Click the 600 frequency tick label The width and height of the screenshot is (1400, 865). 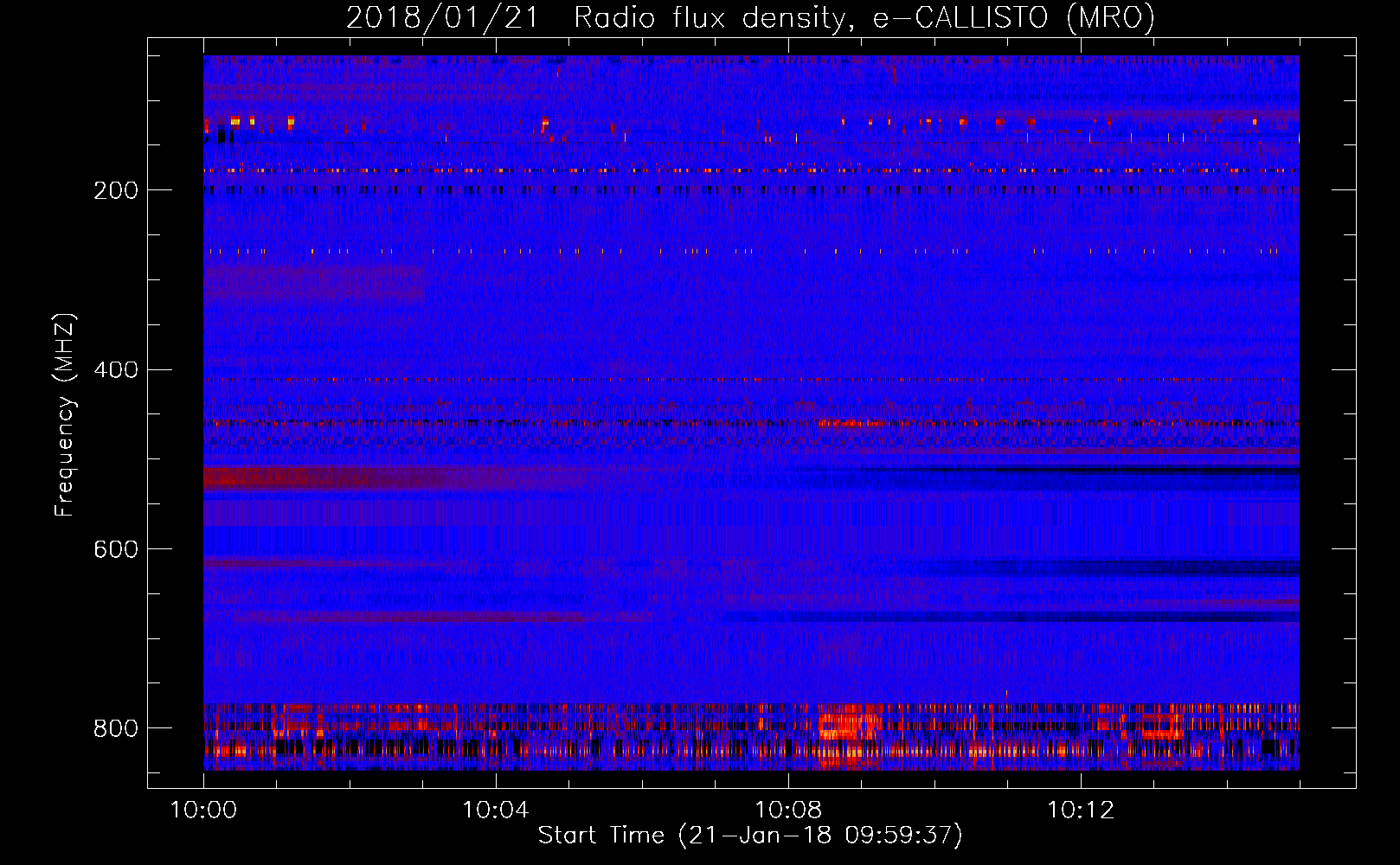click(x=116, y=550)
